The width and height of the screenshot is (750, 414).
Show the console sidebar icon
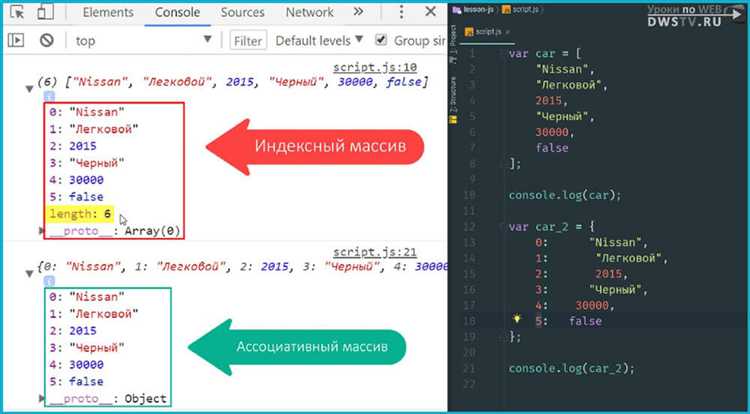pyautogui.click(x=16, y=41)
